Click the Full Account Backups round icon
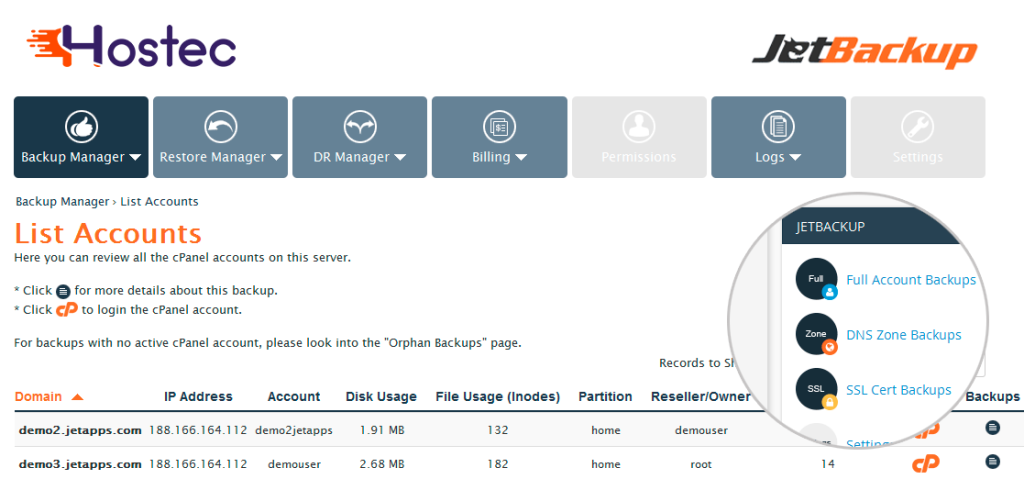Viewport: 1024px width, 479px height. coord(816,279)
